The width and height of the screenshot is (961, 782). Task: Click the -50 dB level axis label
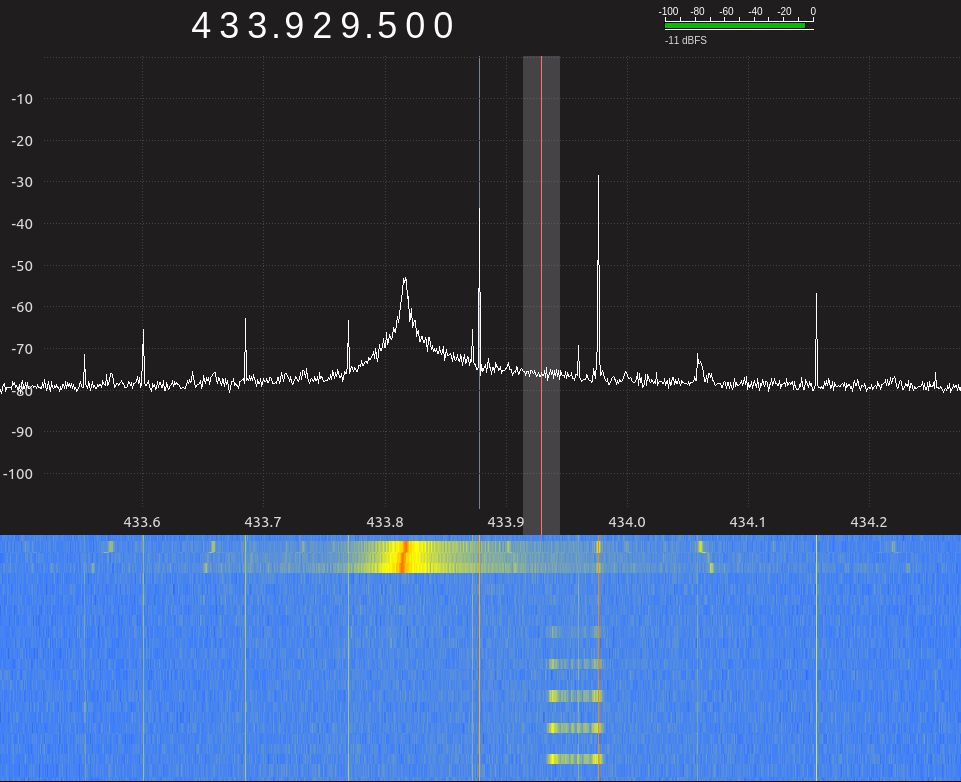22,266
